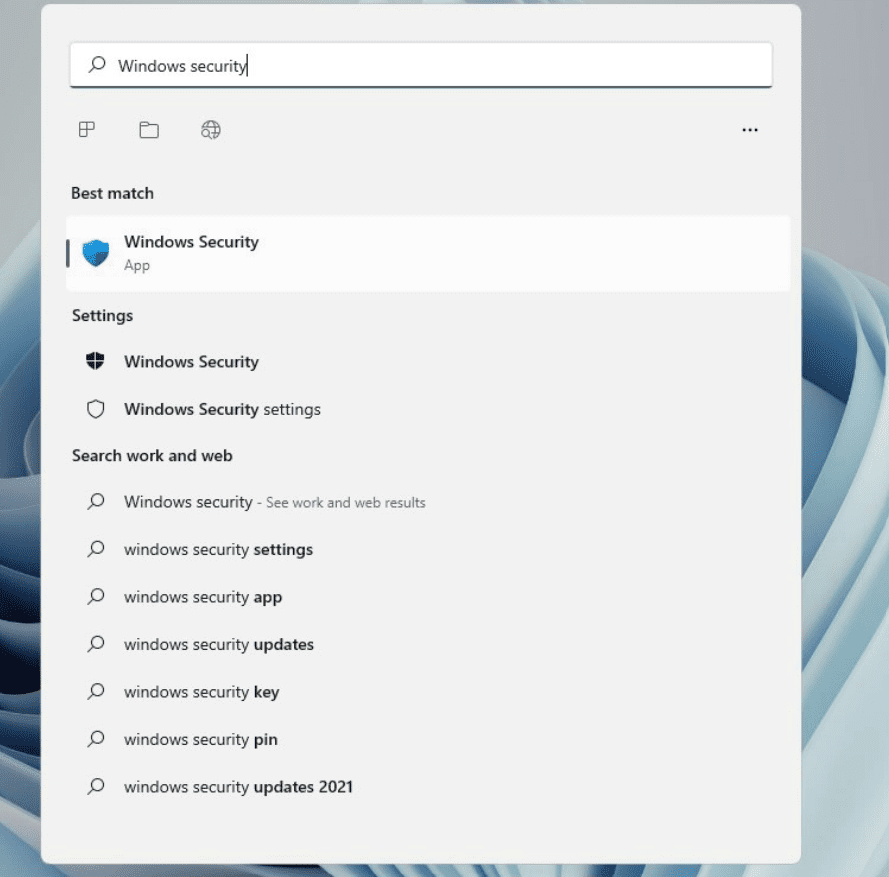
Task: Click magnifier icon beside 'windows security updates'
Action: (x=96, y=643)
